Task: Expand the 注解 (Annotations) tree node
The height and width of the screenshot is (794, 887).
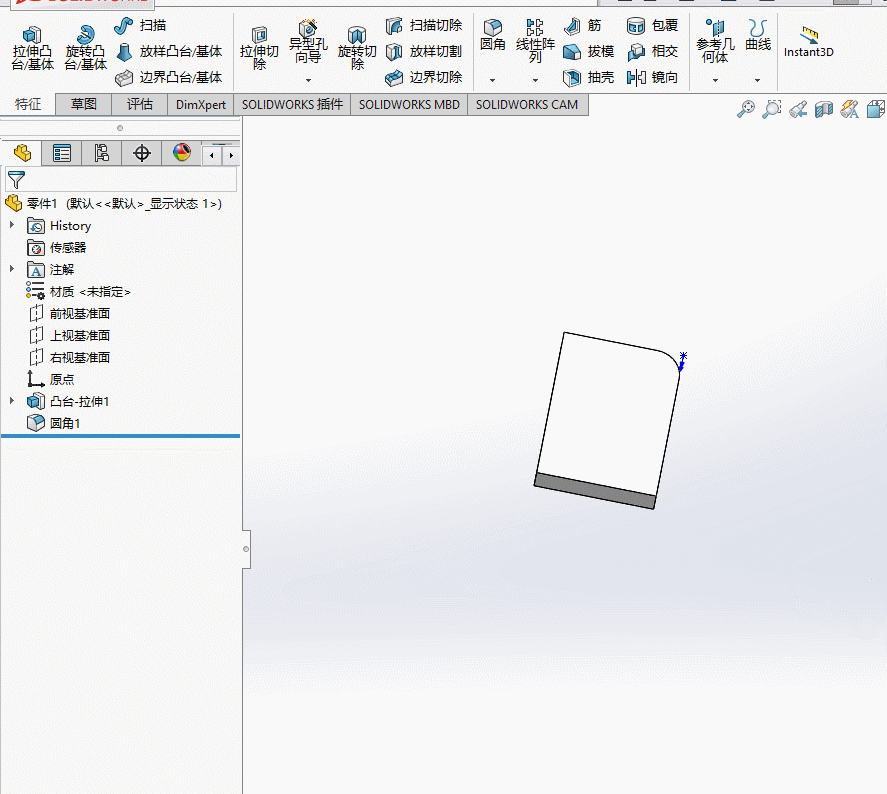Action: click(12, 269)
